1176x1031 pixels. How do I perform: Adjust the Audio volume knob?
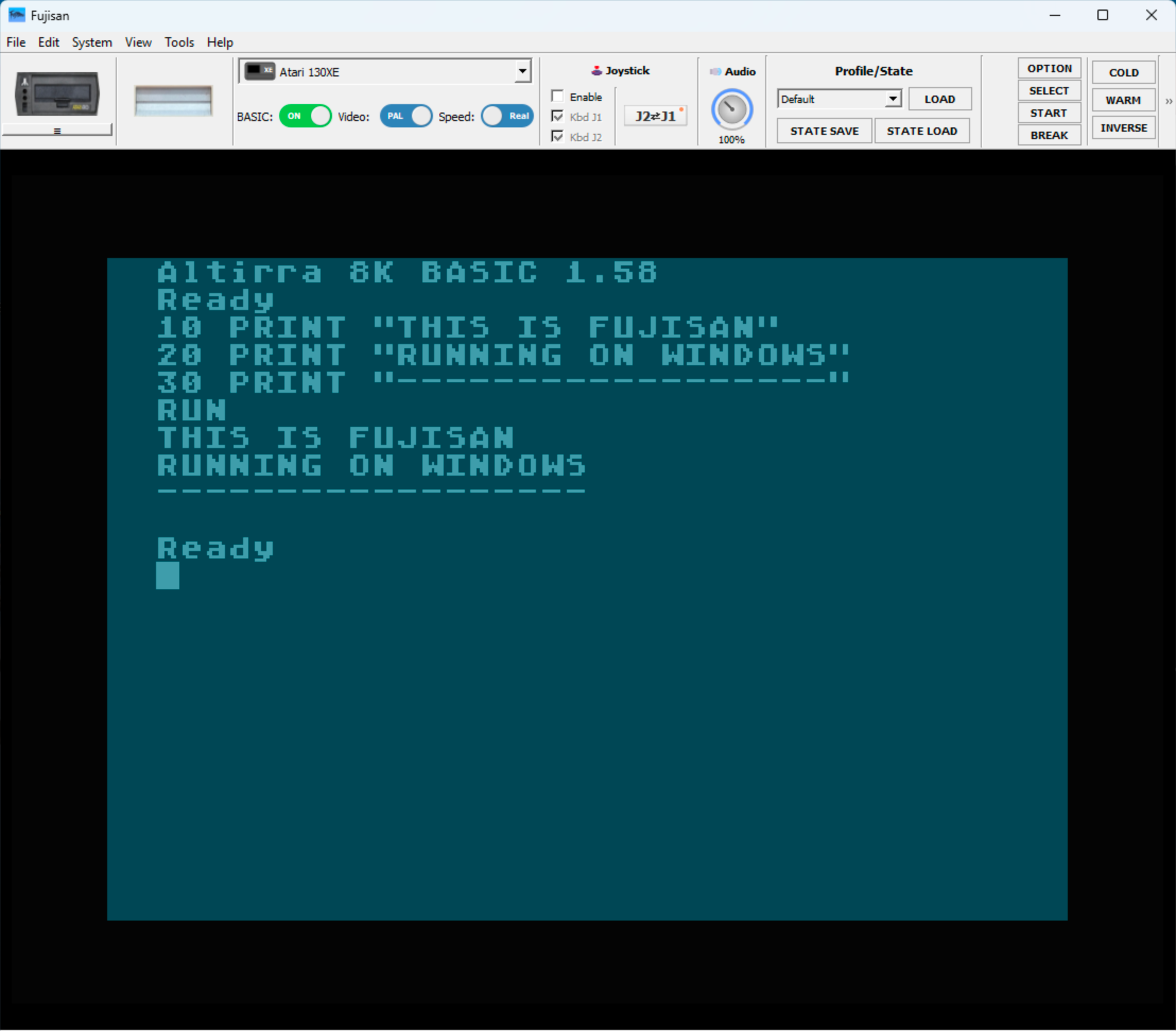[x=731, y=109]
